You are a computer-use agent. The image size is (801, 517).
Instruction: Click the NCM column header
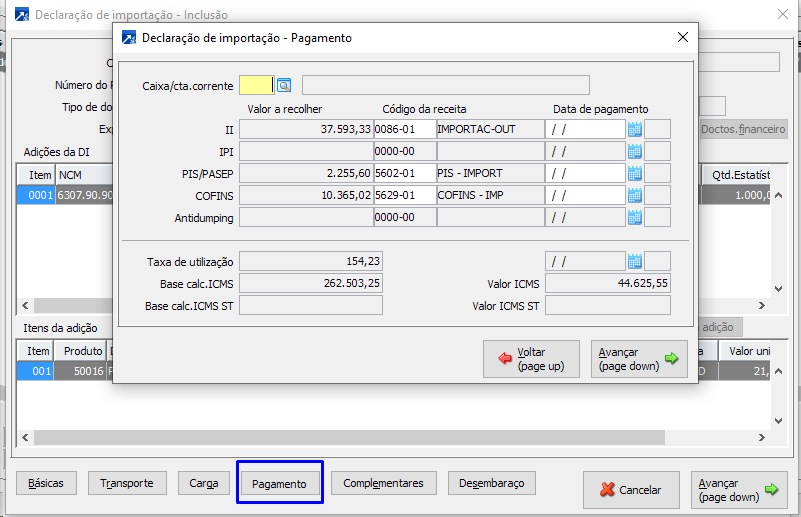coord(83,175)
